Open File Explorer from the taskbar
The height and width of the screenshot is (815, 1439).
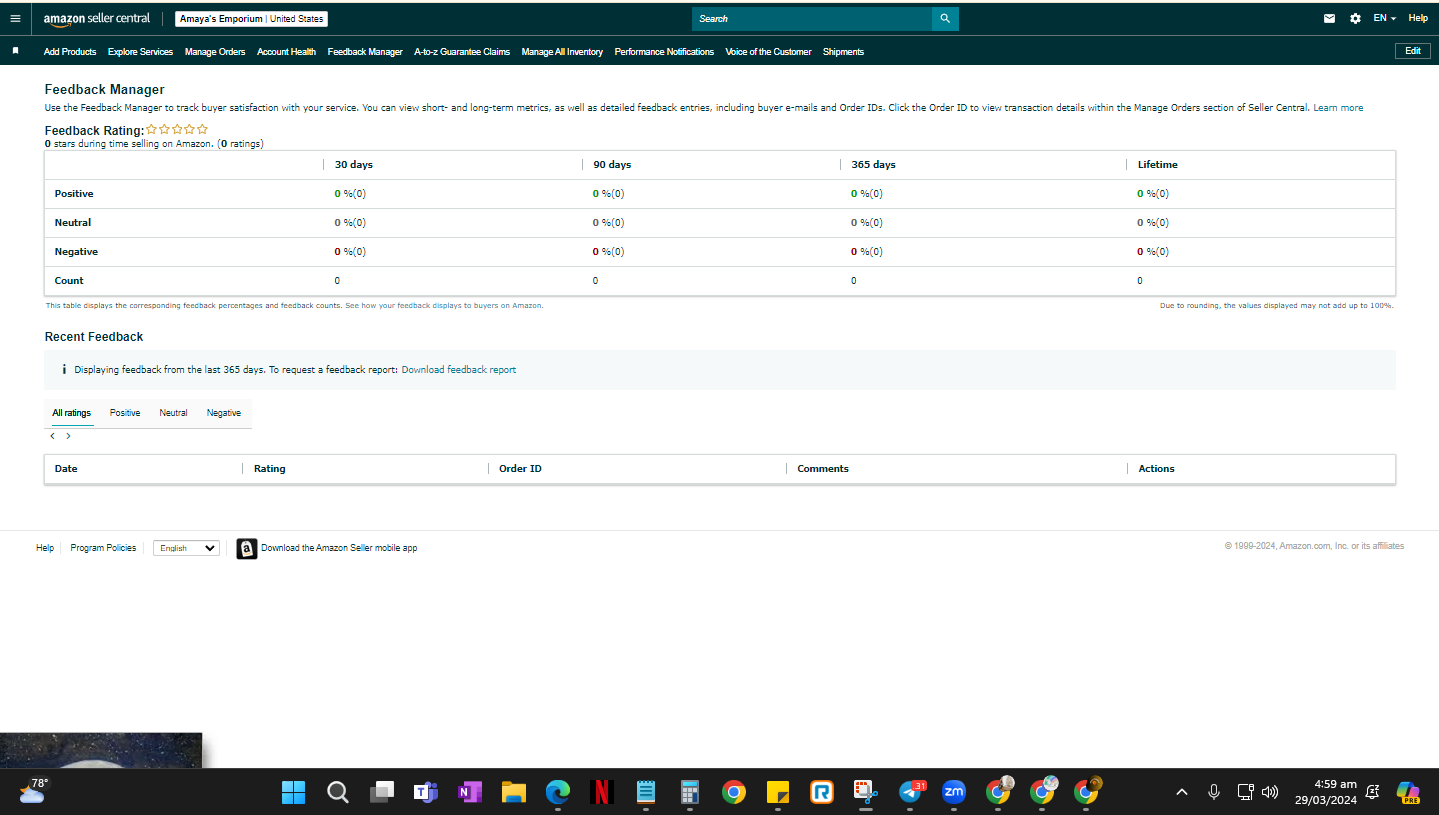click(513, 792)
